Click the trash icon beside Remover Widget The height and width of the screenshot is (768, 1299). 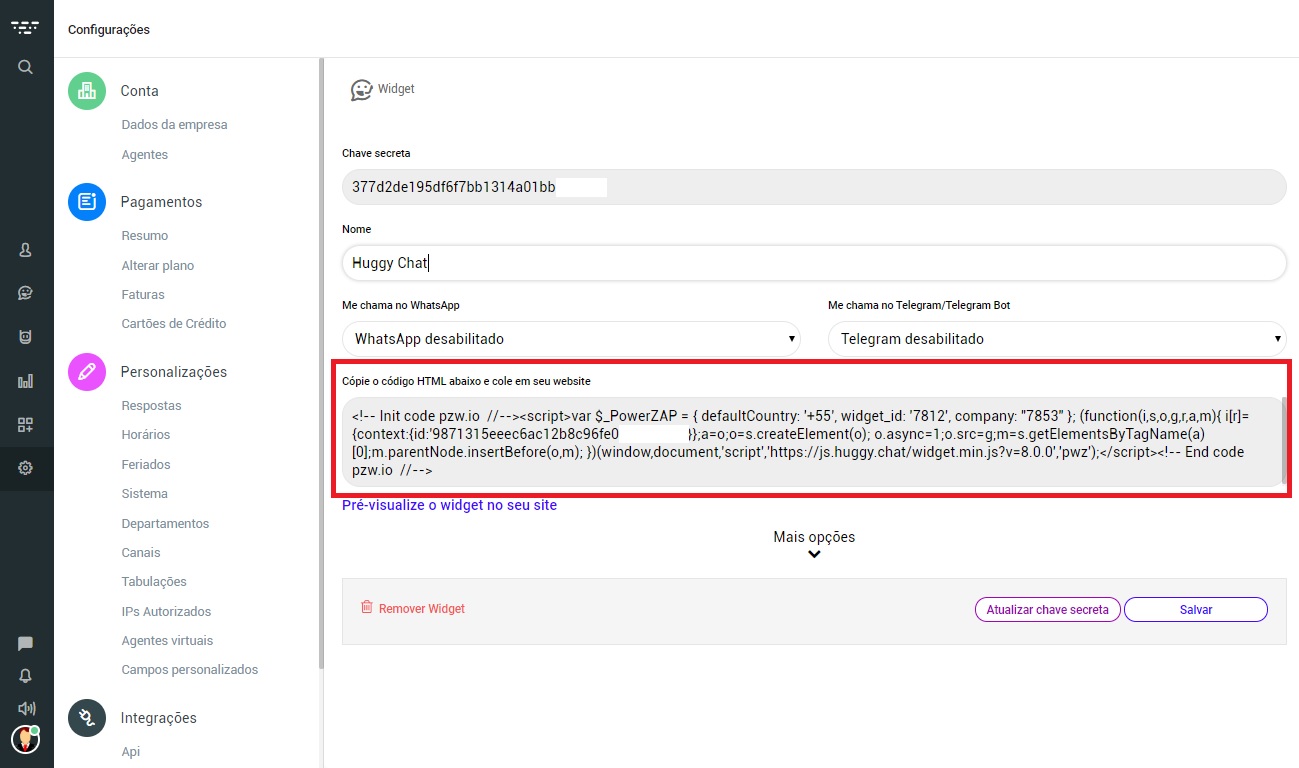[367, 607]
